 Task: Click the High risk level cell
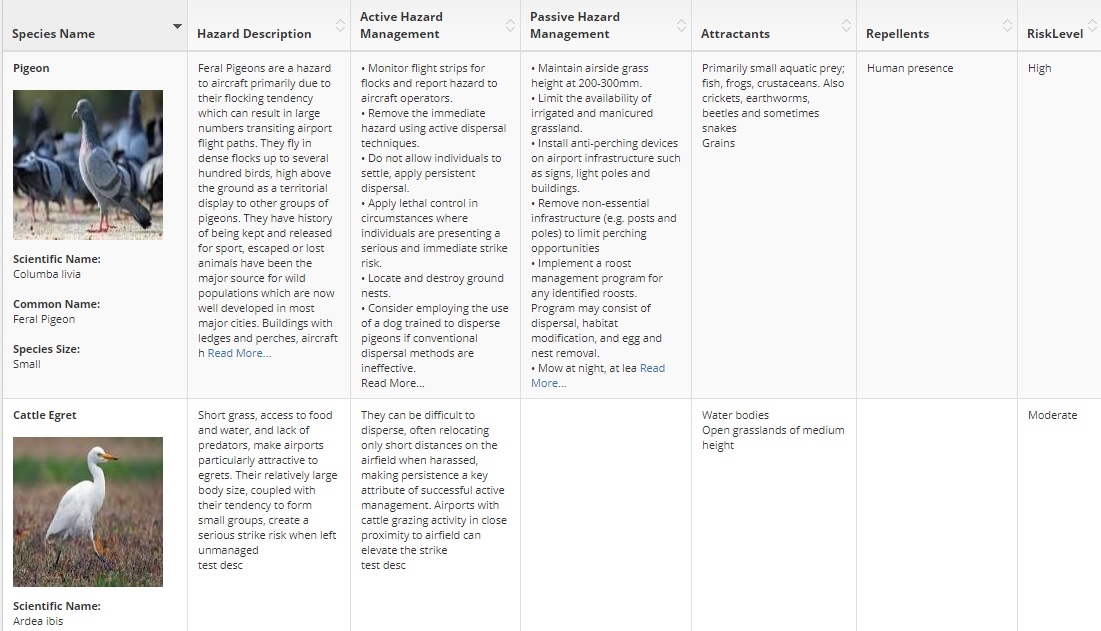click(x=1039, y=68)
